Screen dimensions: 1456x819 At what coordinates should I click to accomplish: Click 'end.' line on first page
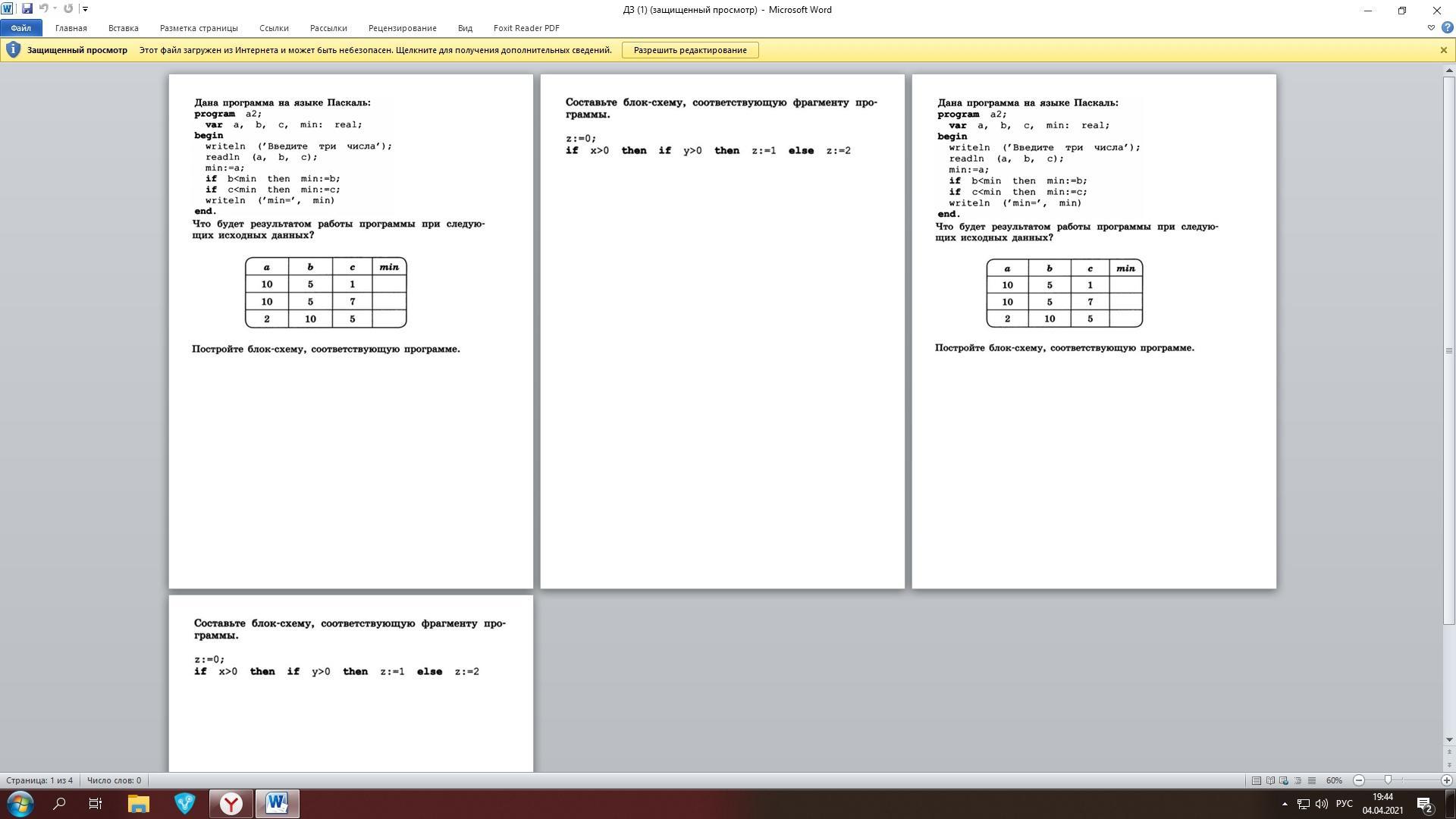pos(206,212)
